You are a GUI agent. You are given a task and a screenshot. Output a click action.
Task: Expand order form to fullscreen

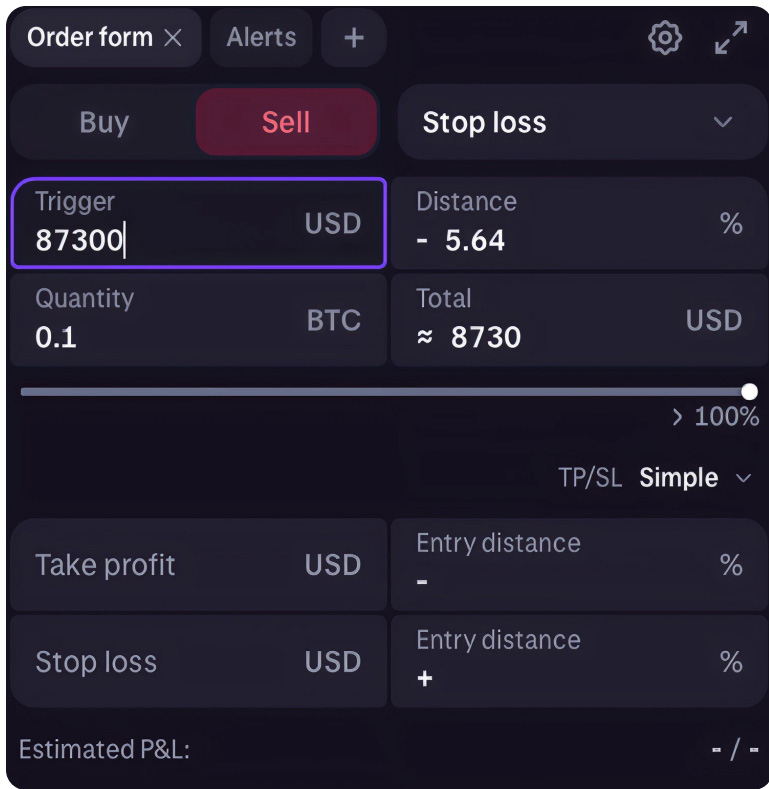click(731, 38)
